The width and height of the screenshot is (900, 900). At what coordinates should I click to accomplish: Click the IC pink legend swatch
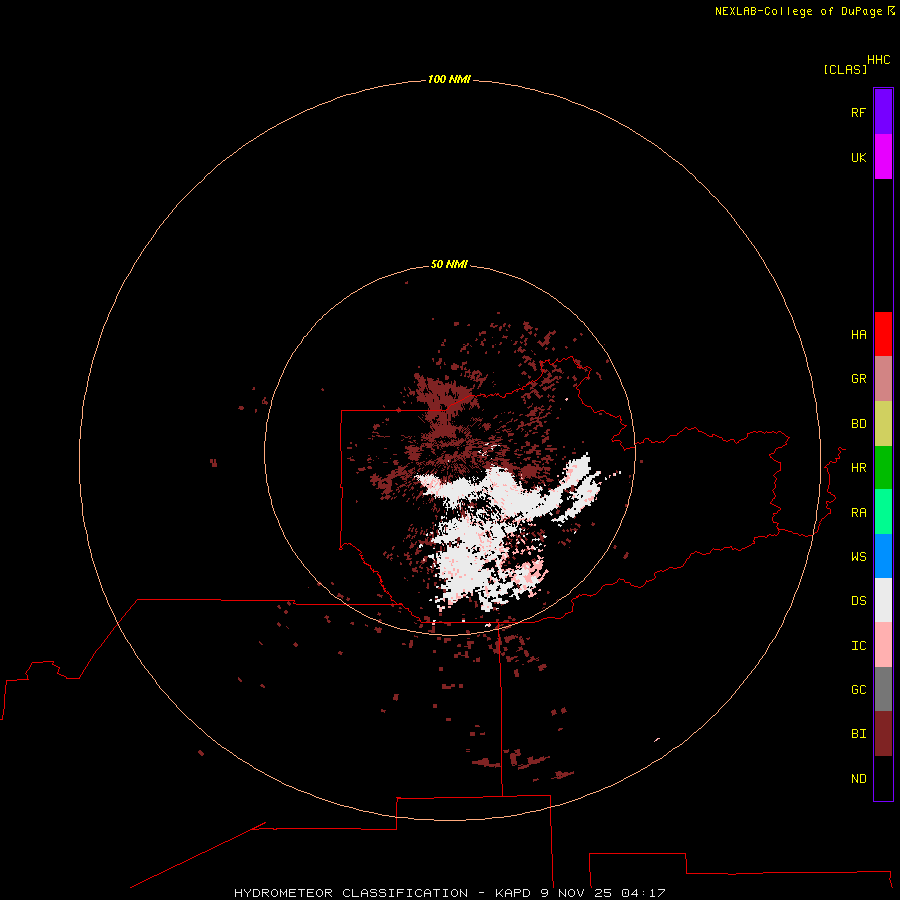tap(883, 645)
